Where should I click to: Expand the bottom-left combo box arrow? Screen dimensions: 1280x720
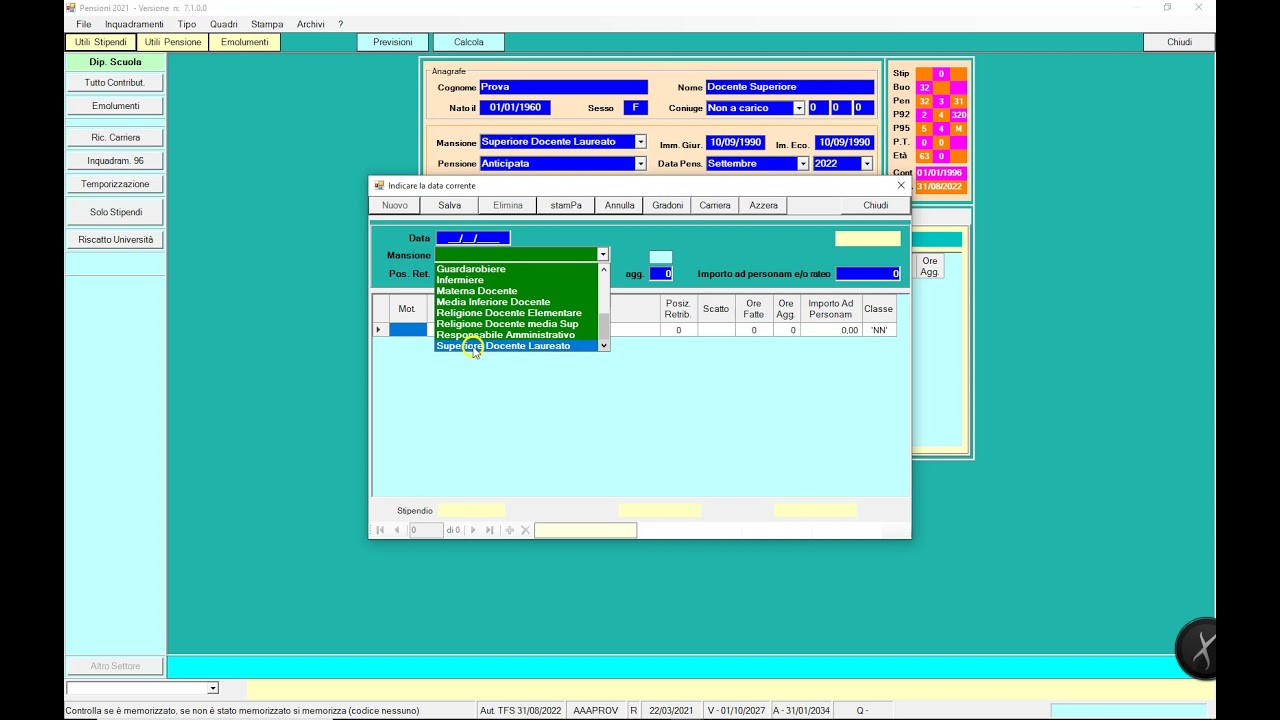(x=212, y=688)
